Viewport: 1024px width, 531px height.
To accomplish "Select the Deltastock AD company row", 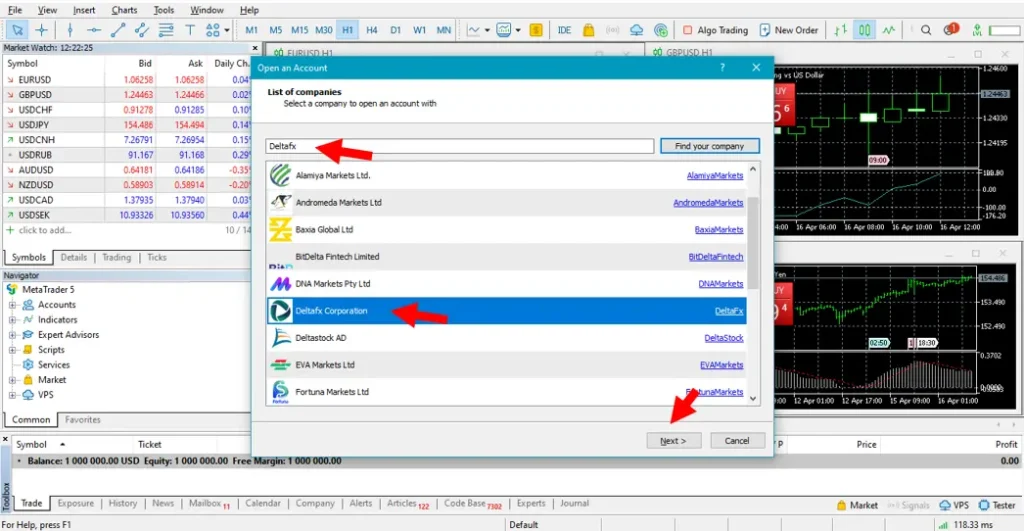I will click(507, 338).
